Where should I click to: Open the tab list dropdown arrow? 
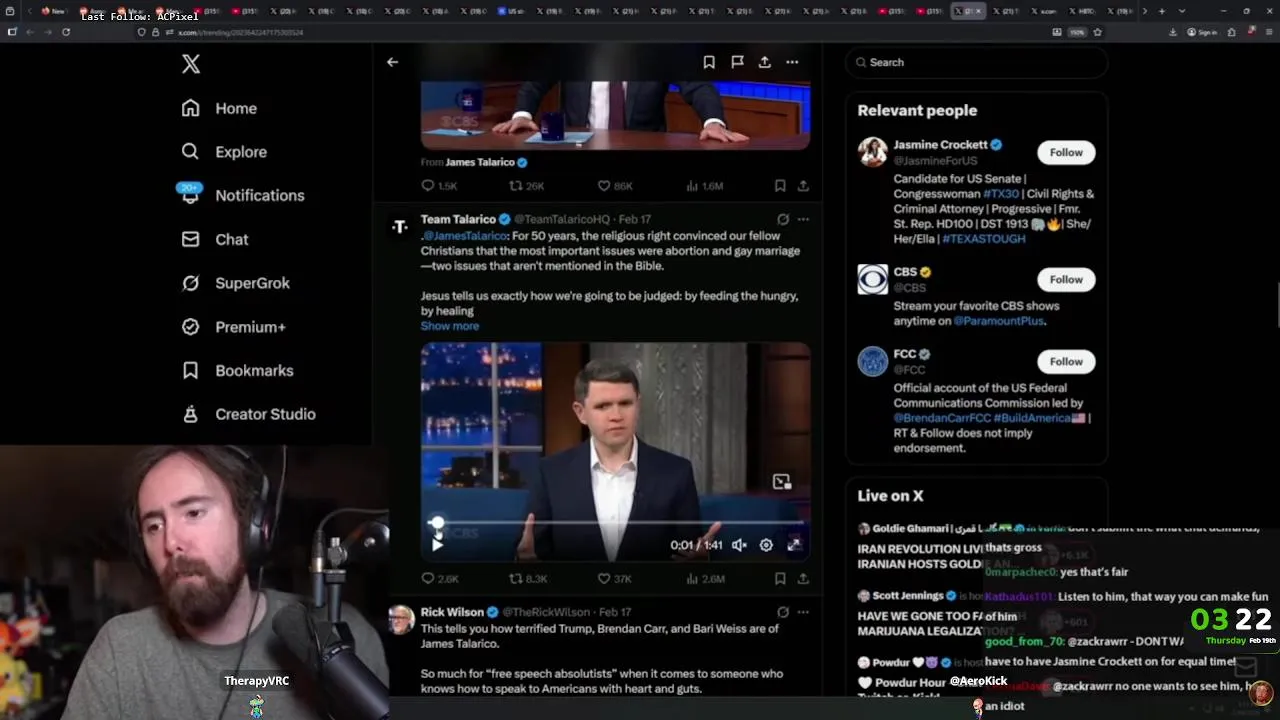click(1181, 11)
